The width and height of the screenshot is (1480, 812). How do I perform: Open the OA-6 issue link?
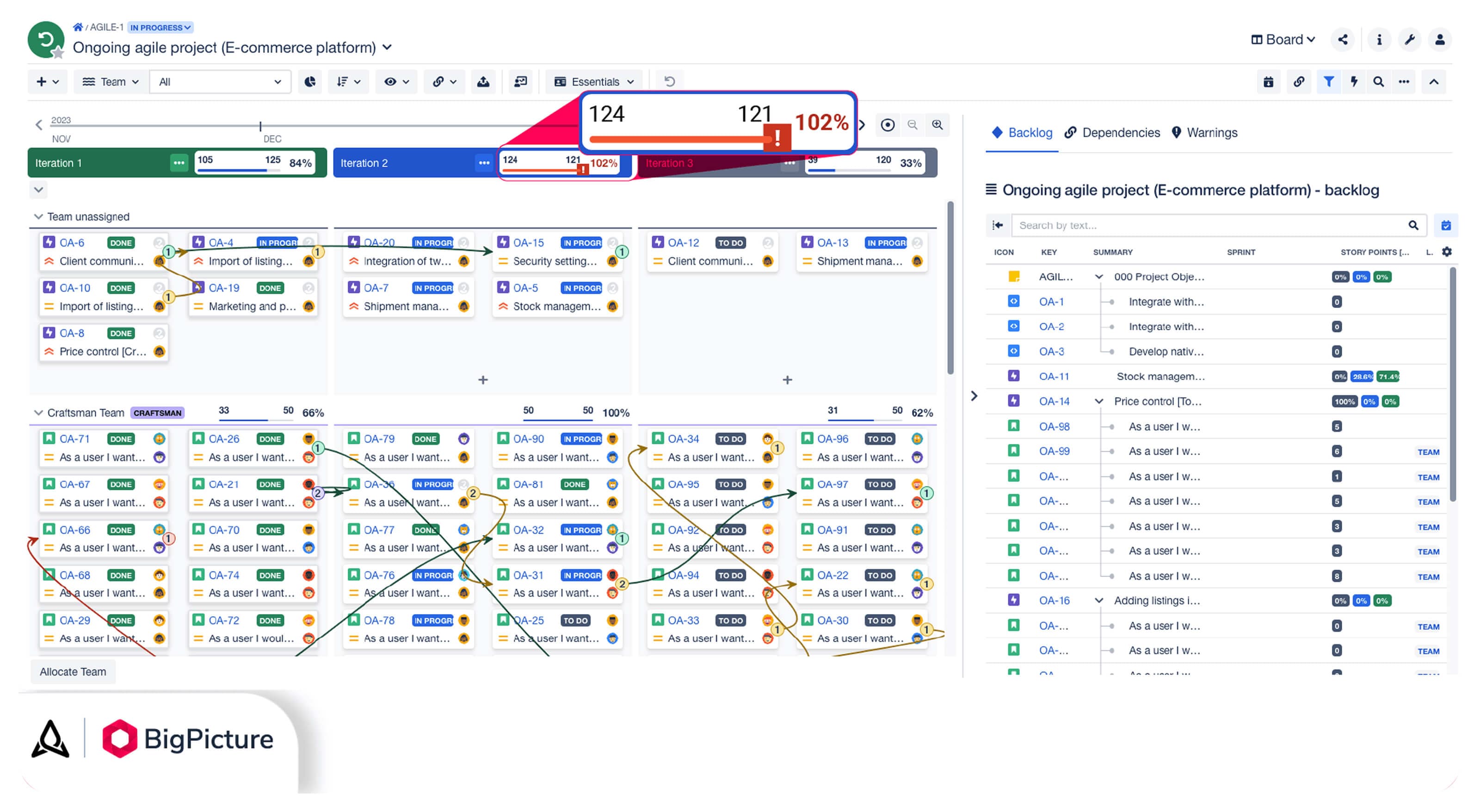pos(72,243)
